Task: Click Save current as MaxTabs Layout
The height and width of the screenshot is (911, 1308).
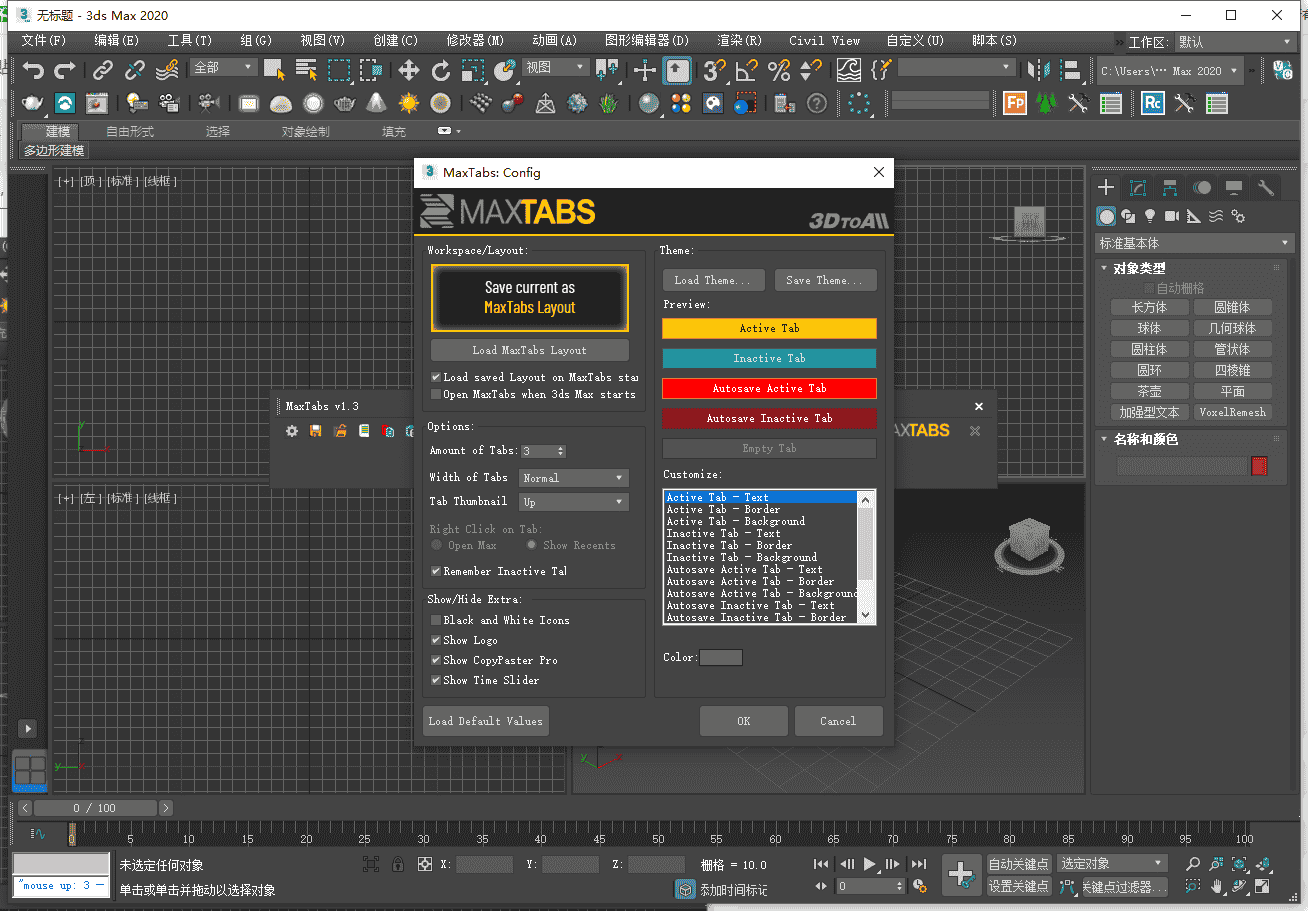Action: point(530,298)
